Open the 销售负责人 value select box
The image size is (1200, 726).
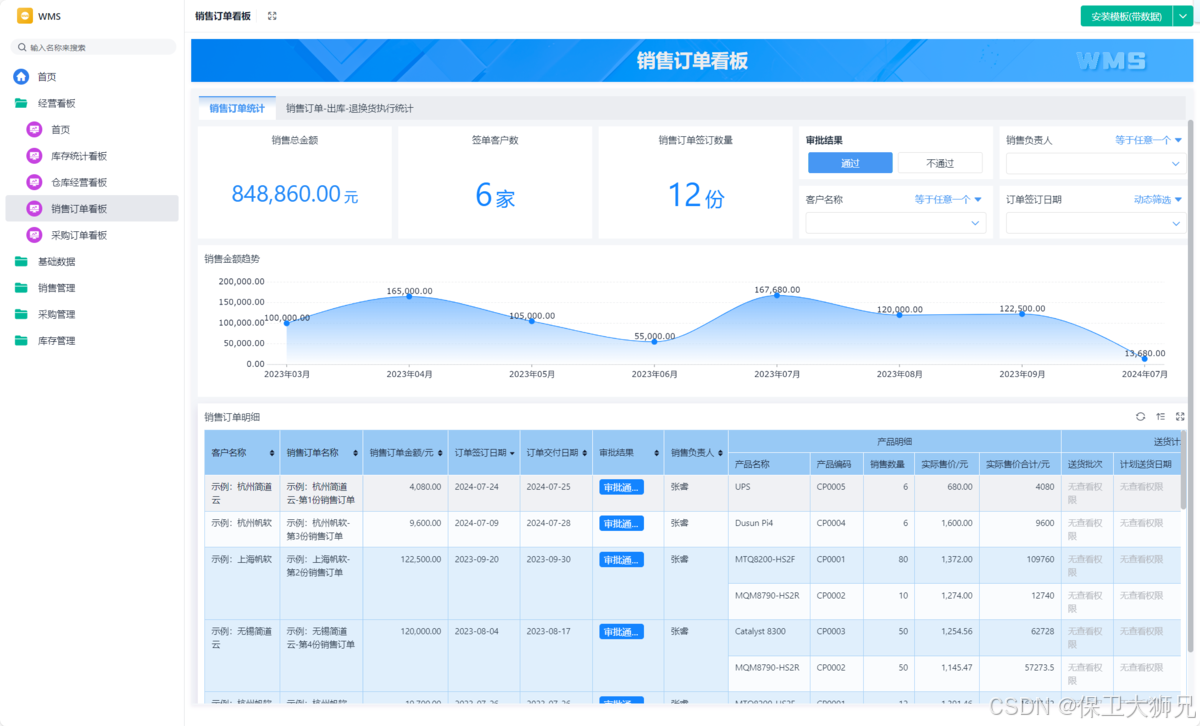coord(1094,164)
